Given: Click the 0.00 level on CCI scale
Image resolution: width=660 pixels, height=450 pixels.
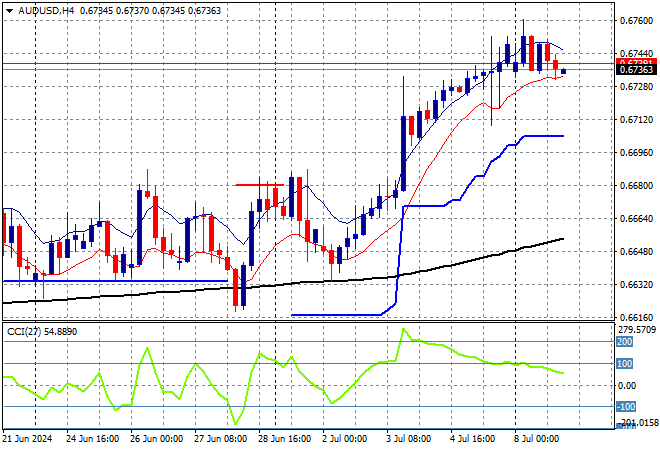Looking at the screenshot, I should click(x=627, y=386).
